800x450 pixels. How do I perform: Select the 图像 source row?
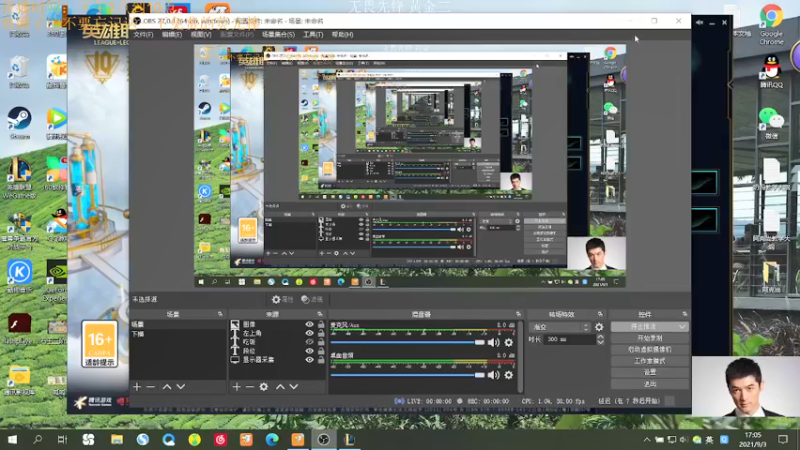pyautogui.click(x=277, y=324)
